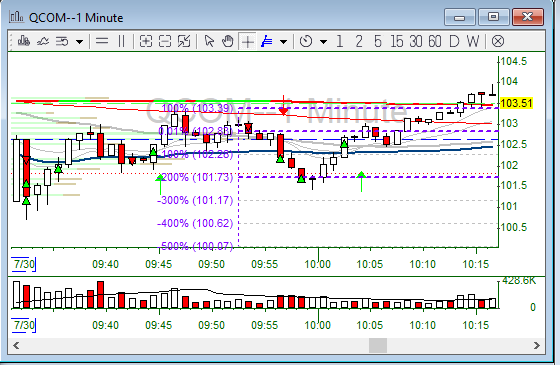Switch to the Daily (D) interval
The image size is (560, 365).
pyautogui.click(x=454, y=41)
